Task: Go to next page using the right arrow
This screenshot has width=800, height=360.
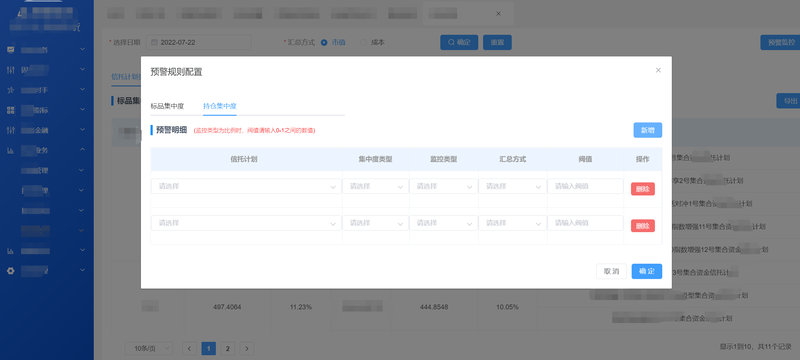Action: click(x=247, y=349)
